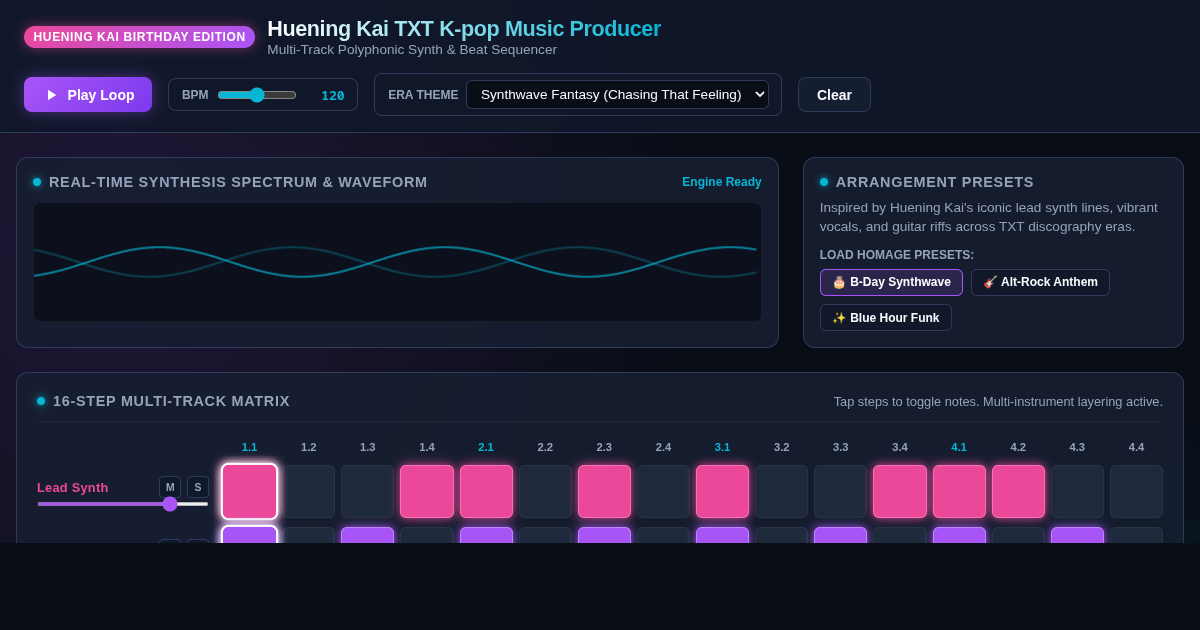Click the step 3.1 column header
Viewport: 1200px width, 630px height.
click(x=722, y=447)
